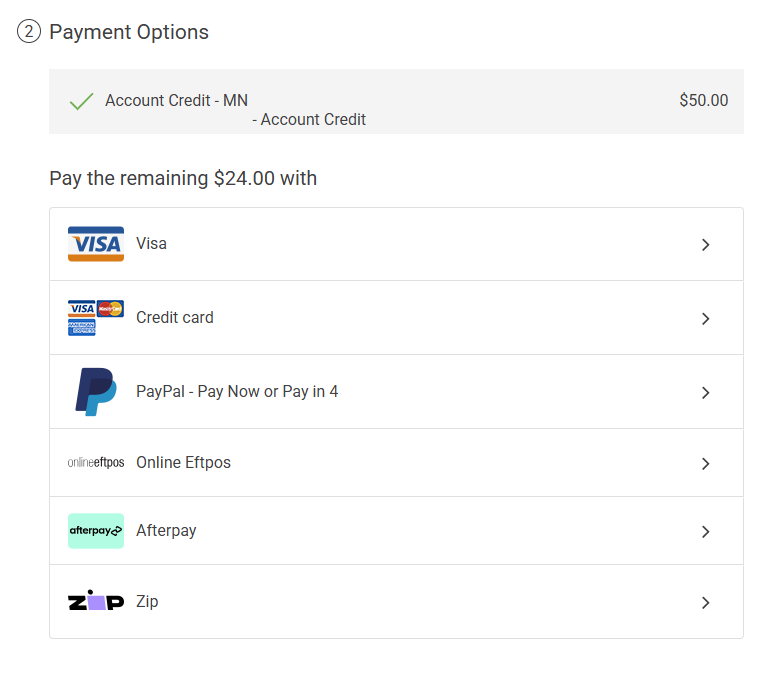Image resolution: width=771 pixels, height=691 pixels.
Task: Click the Visa card logo icon
Action: coord(96,244)
